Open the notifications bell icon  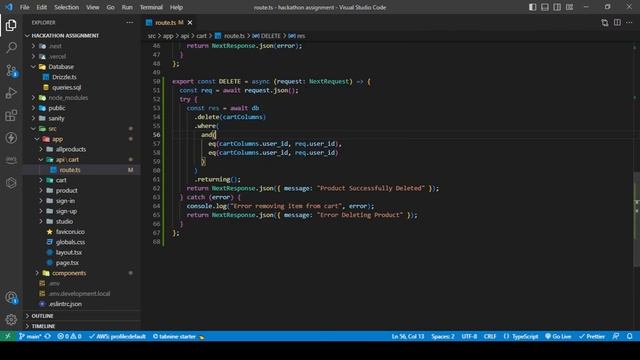pyautogui.click(x=629, y=336)
